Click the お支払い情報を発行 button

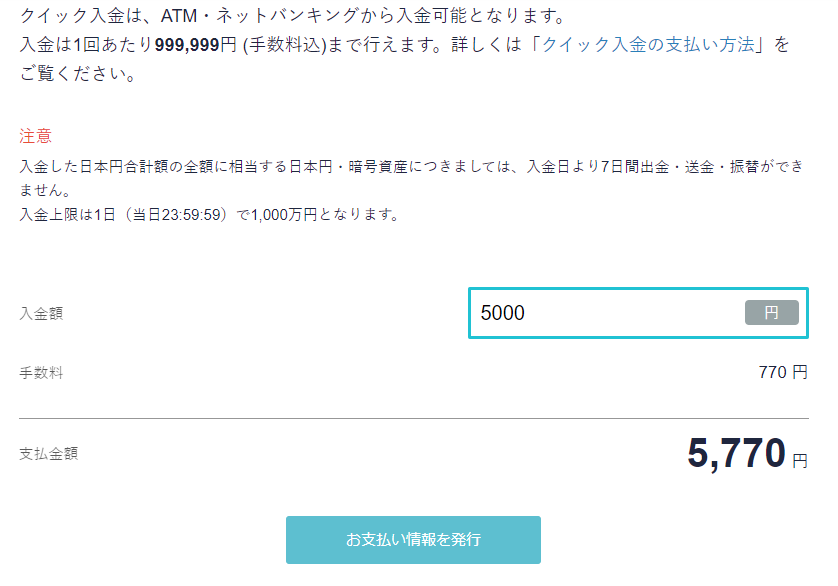[x=413, y=540]
